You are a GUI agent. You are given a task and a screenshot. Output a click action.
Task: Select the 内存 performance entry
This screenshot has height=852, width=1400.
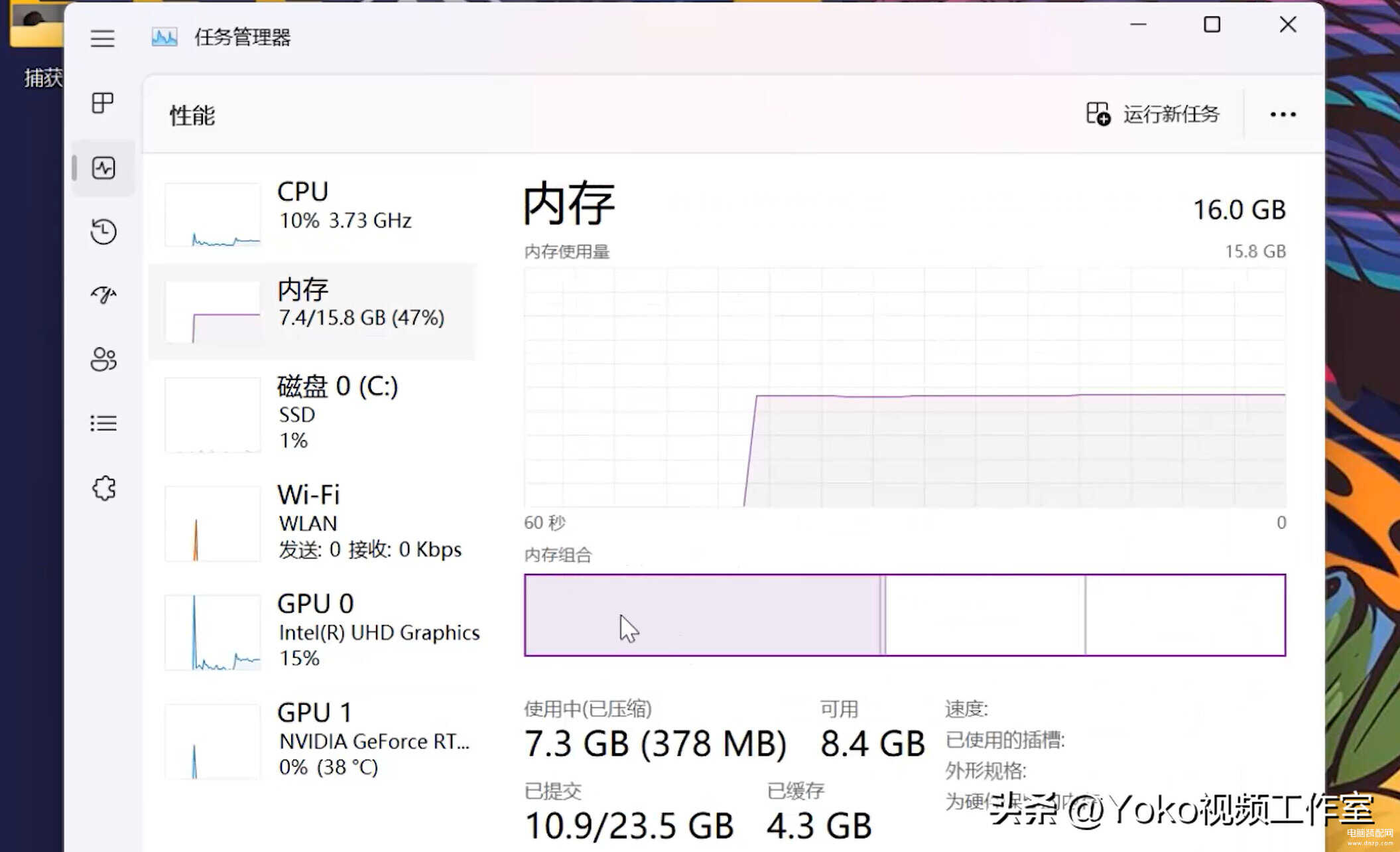312,311
